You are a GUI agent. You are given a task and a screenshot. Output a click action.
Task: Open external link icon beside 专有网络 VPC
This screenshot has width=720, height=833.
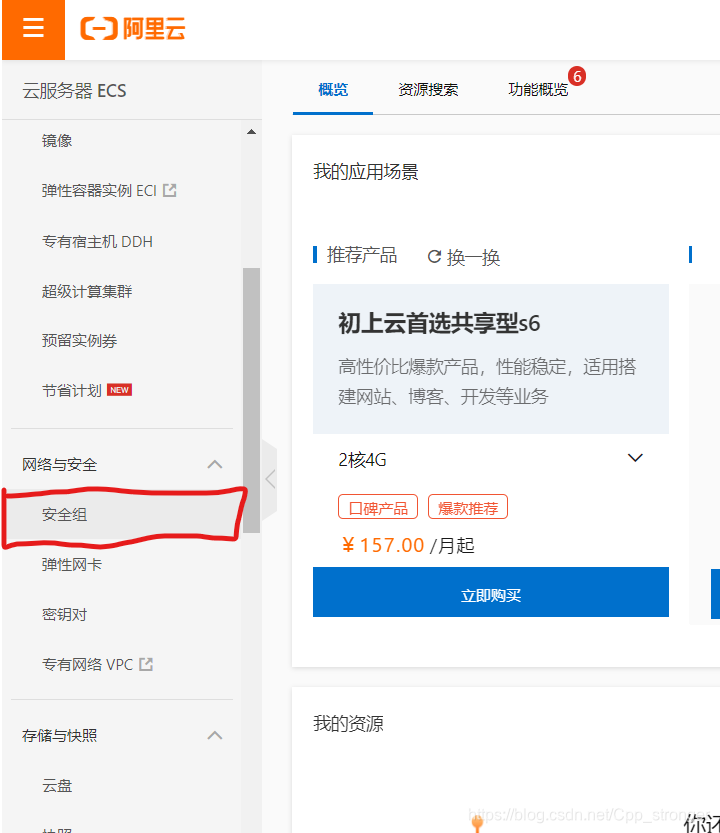coord(146,664)
